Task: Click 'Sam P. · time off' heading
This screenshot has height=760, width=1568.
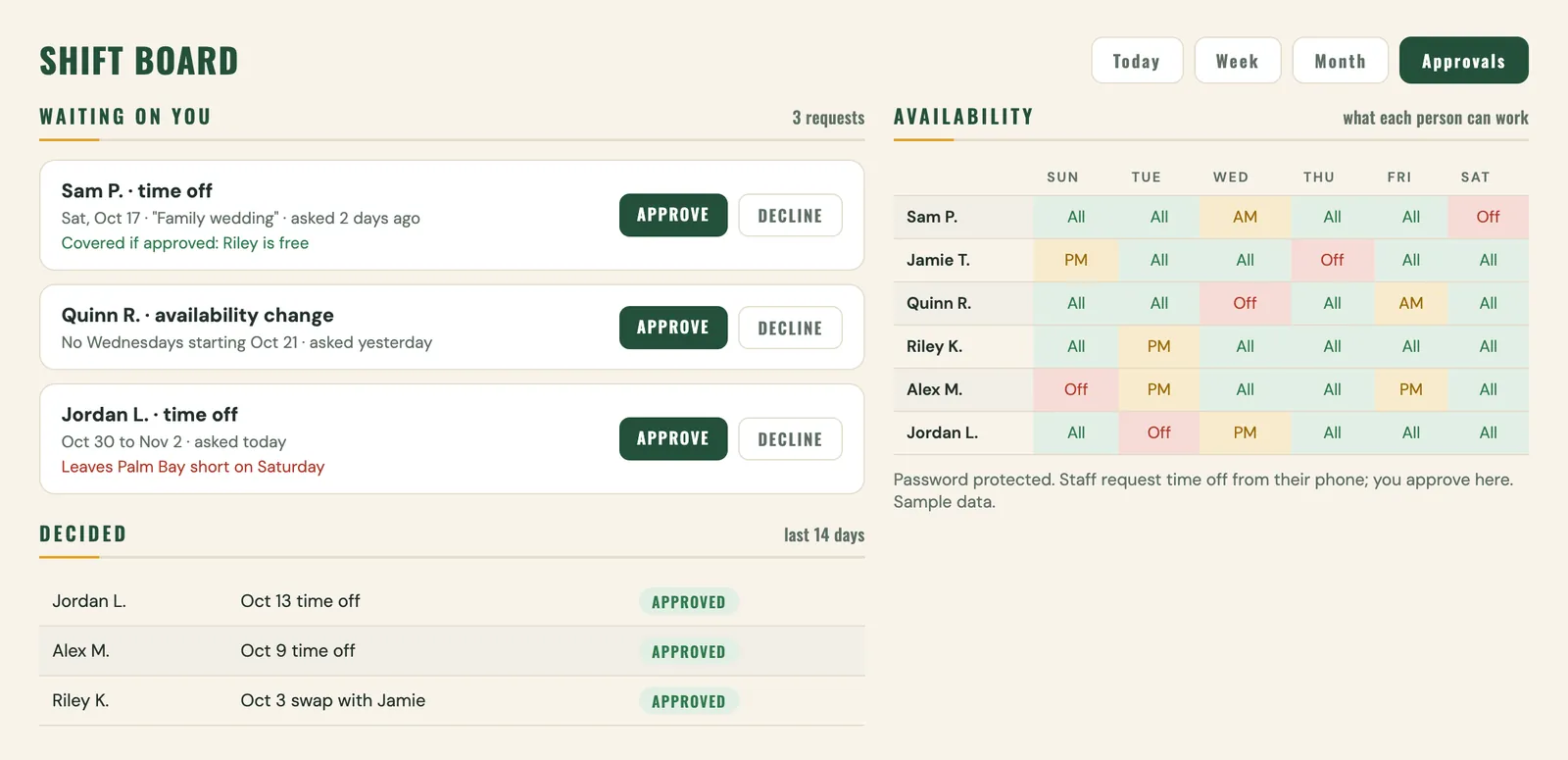Action: point(137,190)
